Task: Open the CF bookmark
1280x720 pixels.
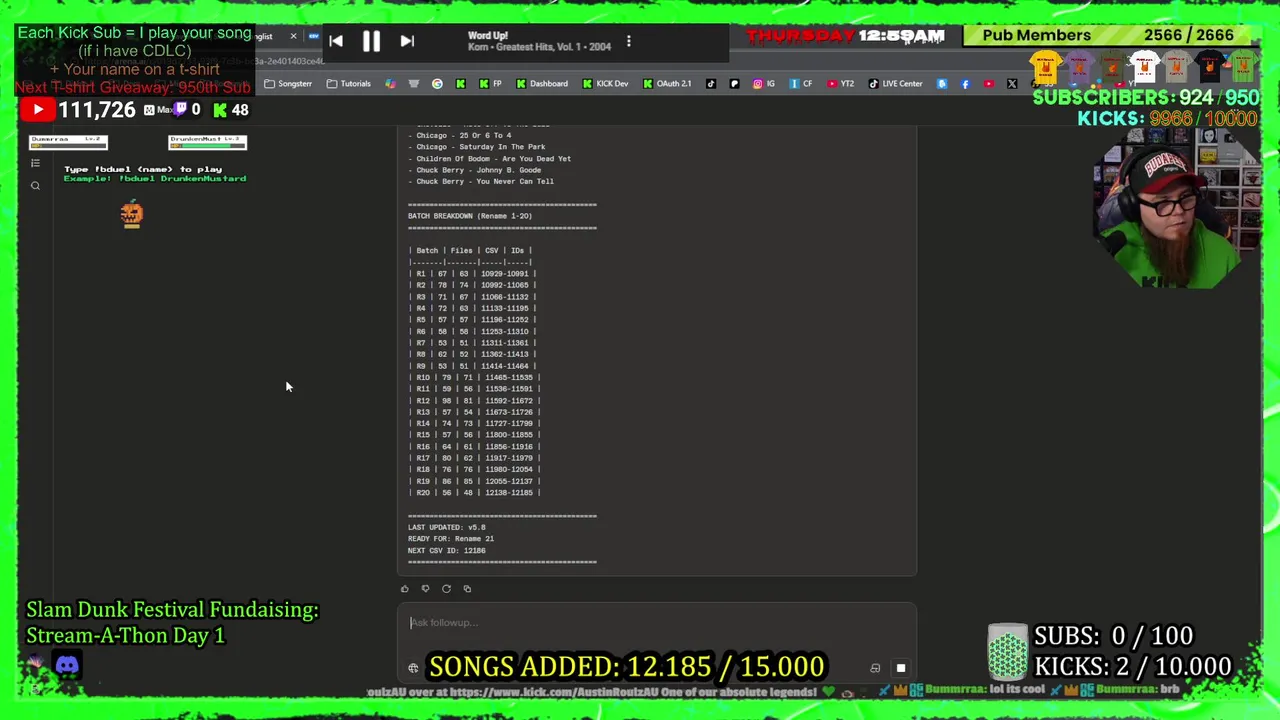Action: pyautogui.click(x=801, y=84)
